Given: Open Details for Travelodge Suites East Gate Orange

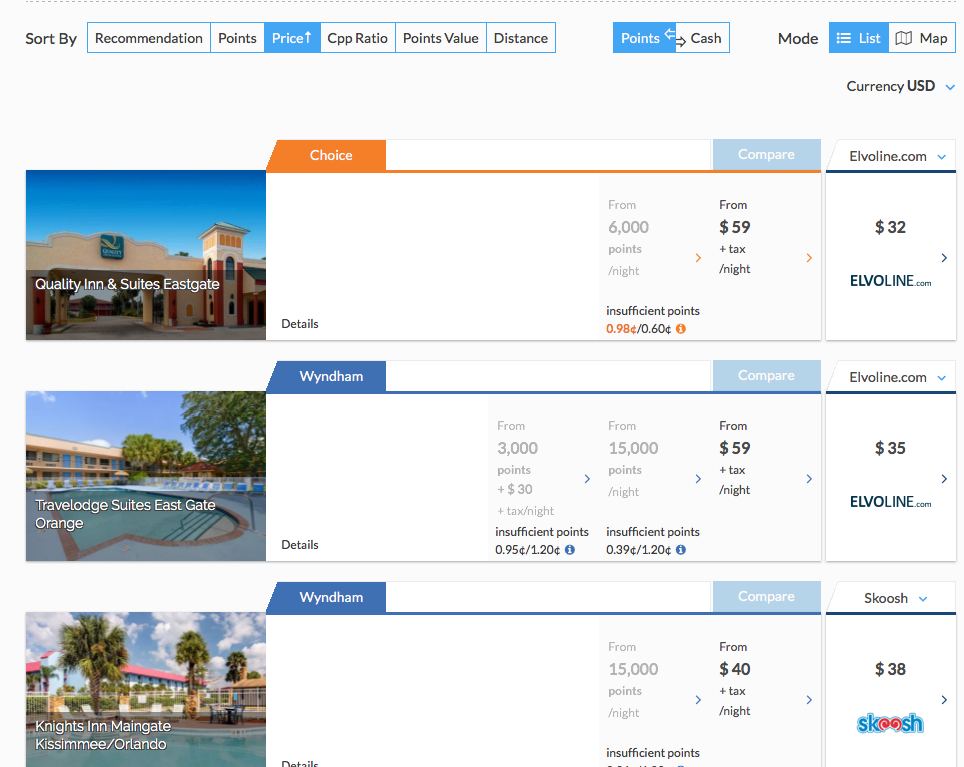Looking at the screenshot, I should (300, 545).
